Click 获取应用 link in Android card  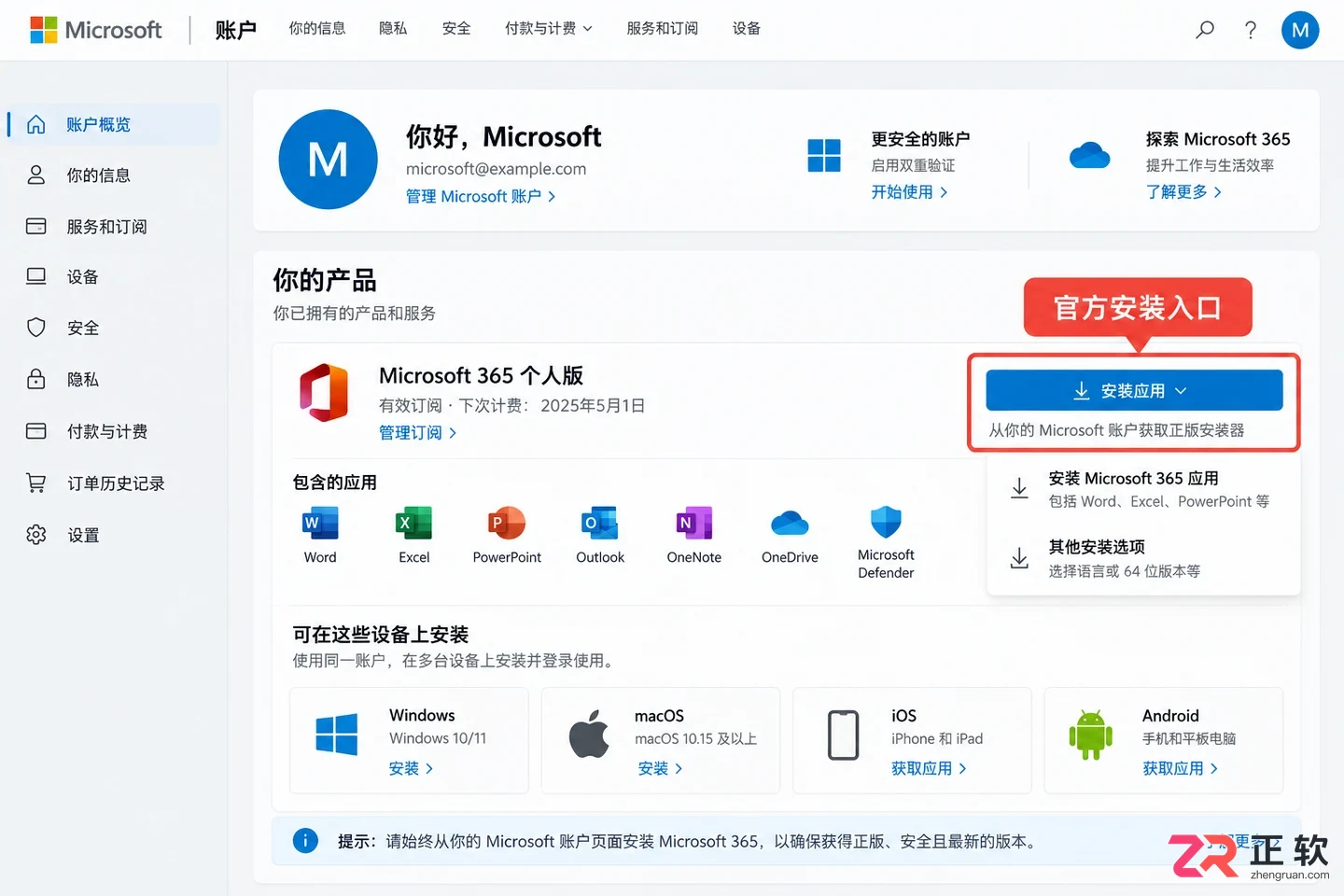coord(1181,768)
